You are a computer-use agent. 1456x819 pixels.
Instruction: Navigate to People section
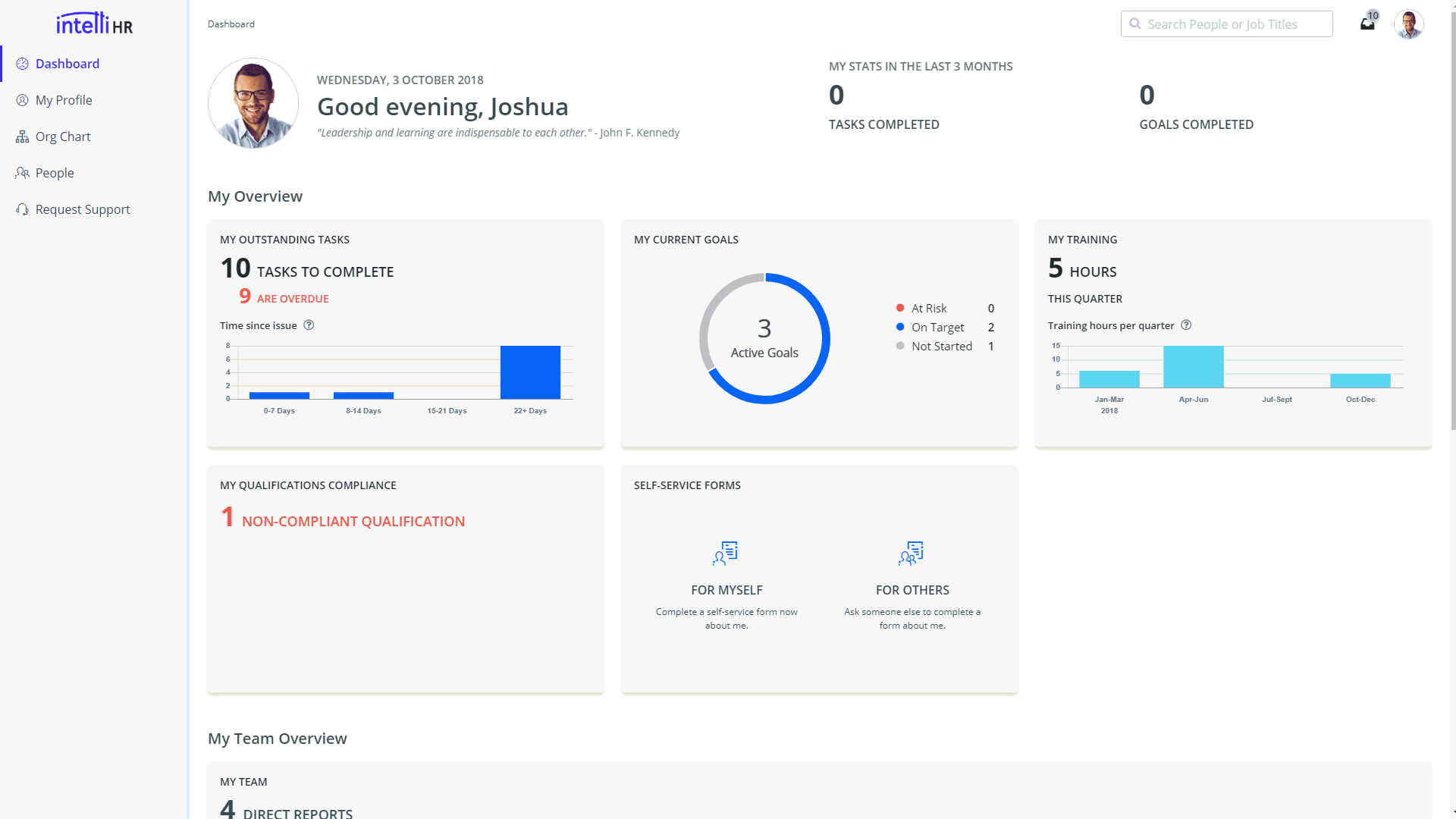55,173
